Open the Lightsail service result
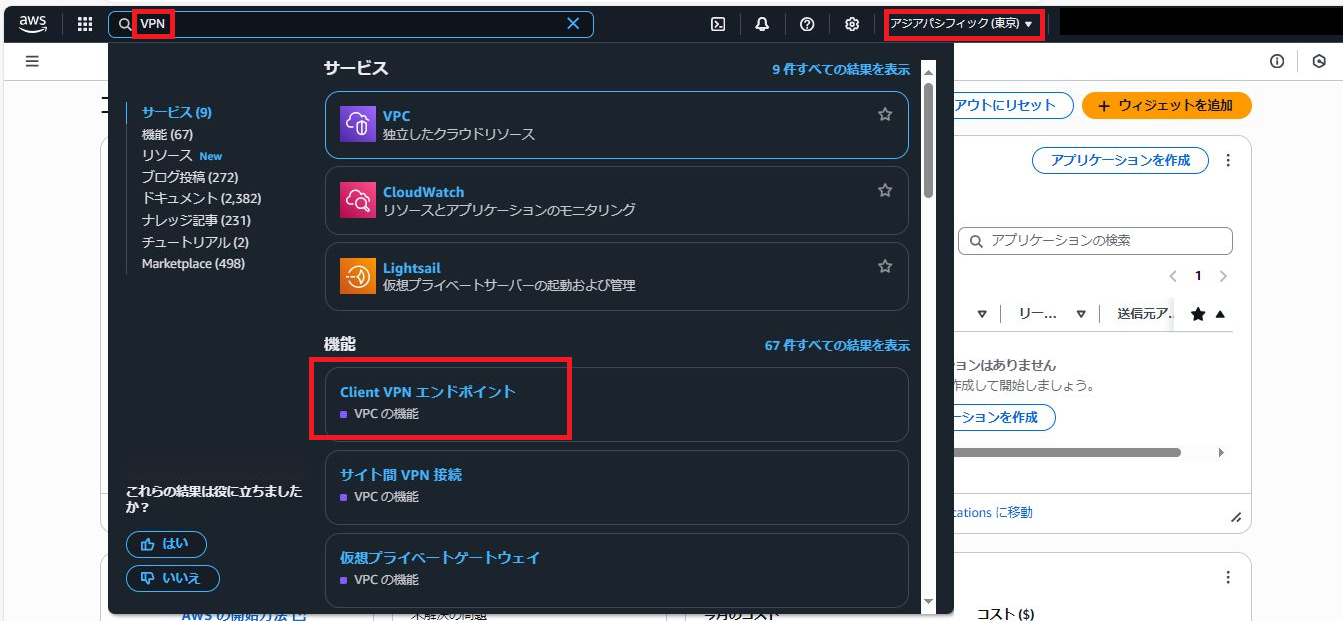The width and height of the screenshot is (1343, 621). click(616, 276)
